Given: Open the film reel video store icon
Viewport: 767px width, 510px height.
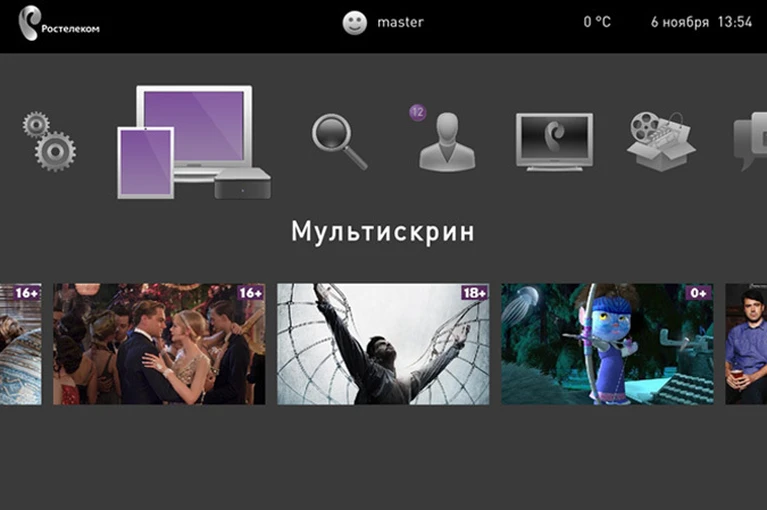Looking at the screenshot, I should pyautogui.click(x=661, y=141).
